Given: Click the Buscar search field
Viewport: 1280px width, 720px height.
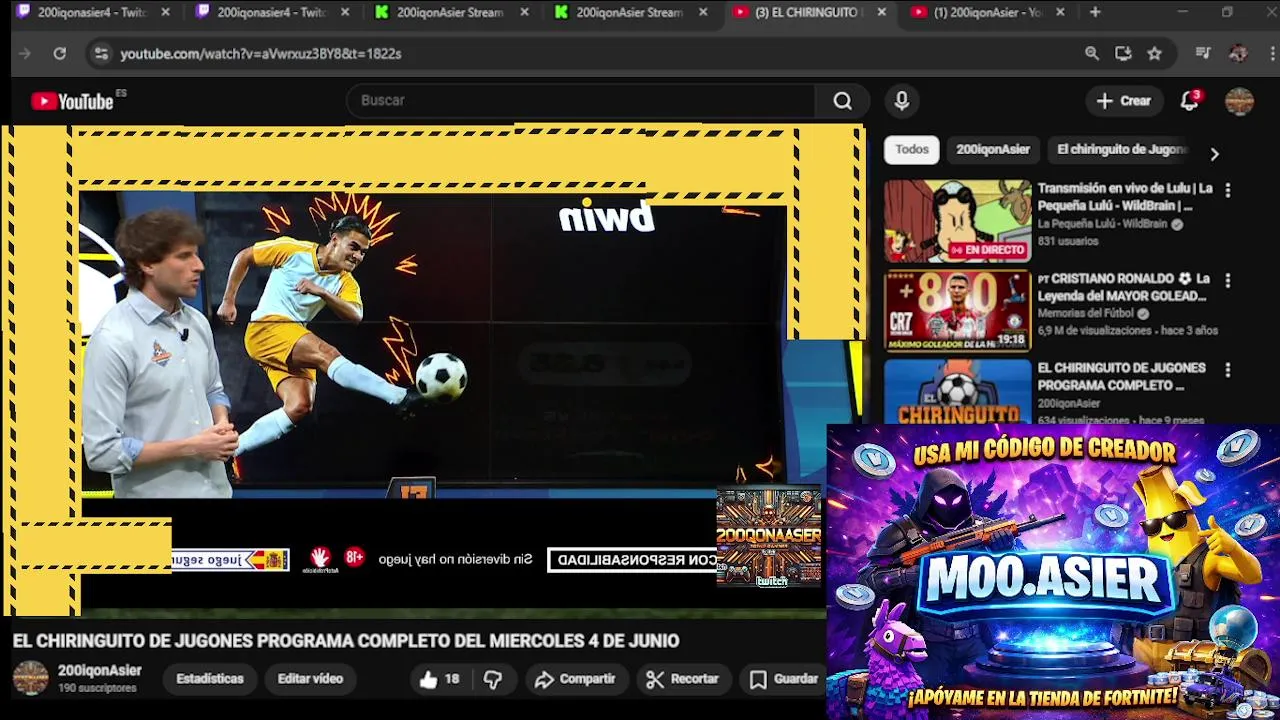Looking at the screenshot, I should click(x=580, y=101).
